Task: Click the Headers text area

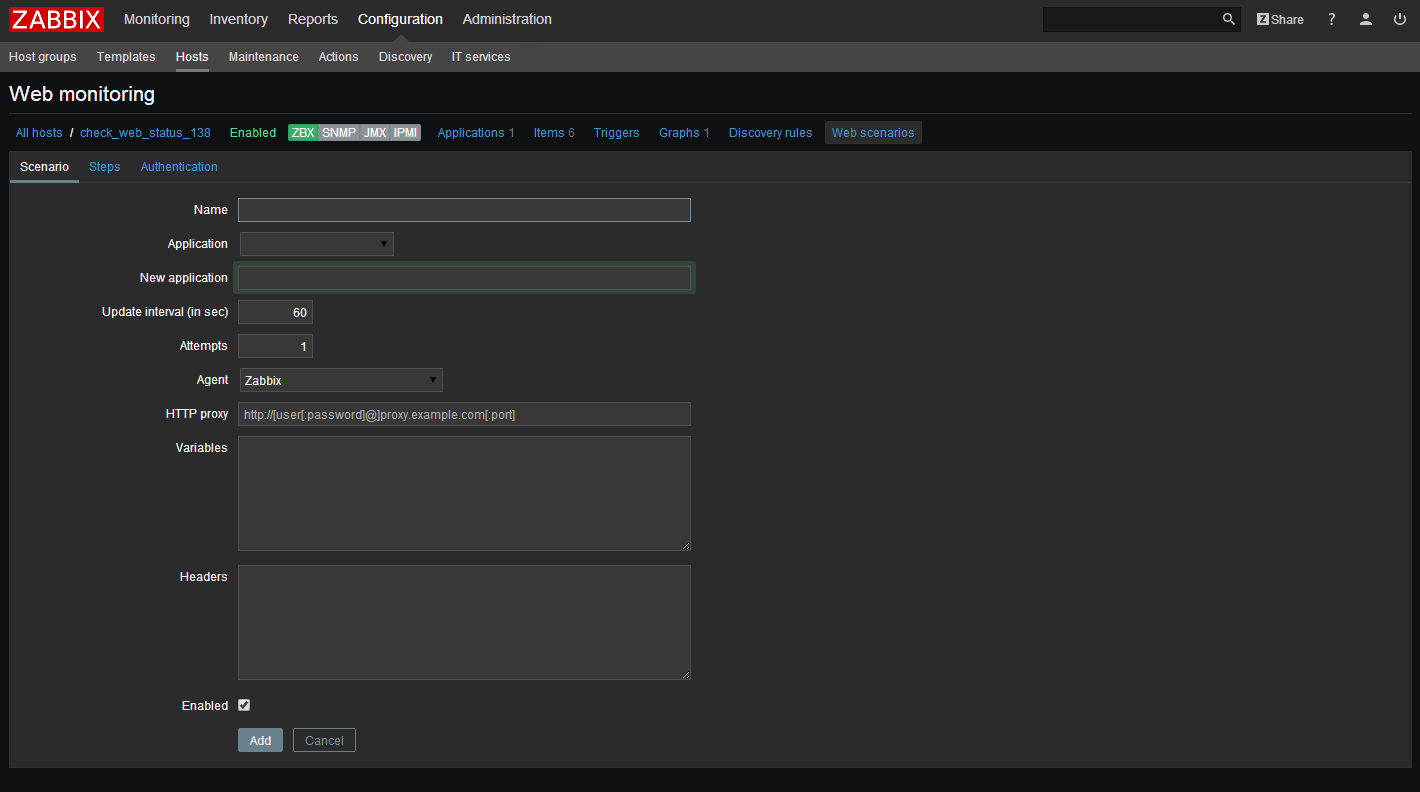Action: [464, 622]
